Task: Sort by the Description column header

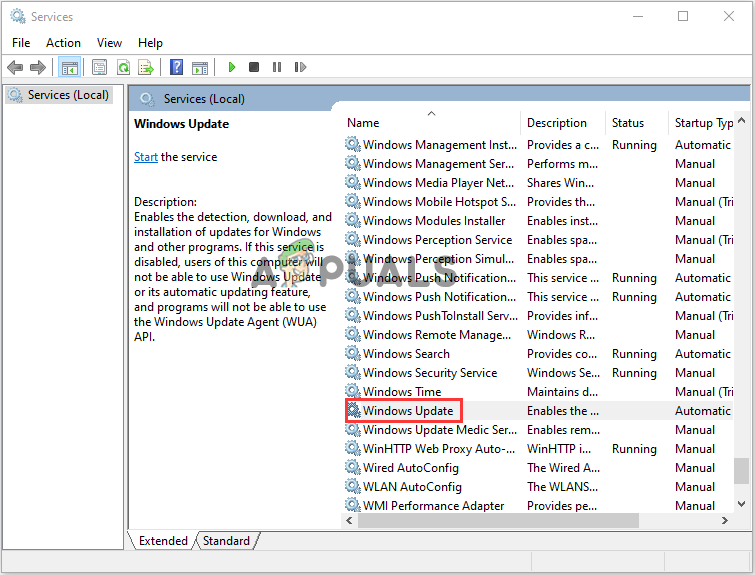Action: 562,123
